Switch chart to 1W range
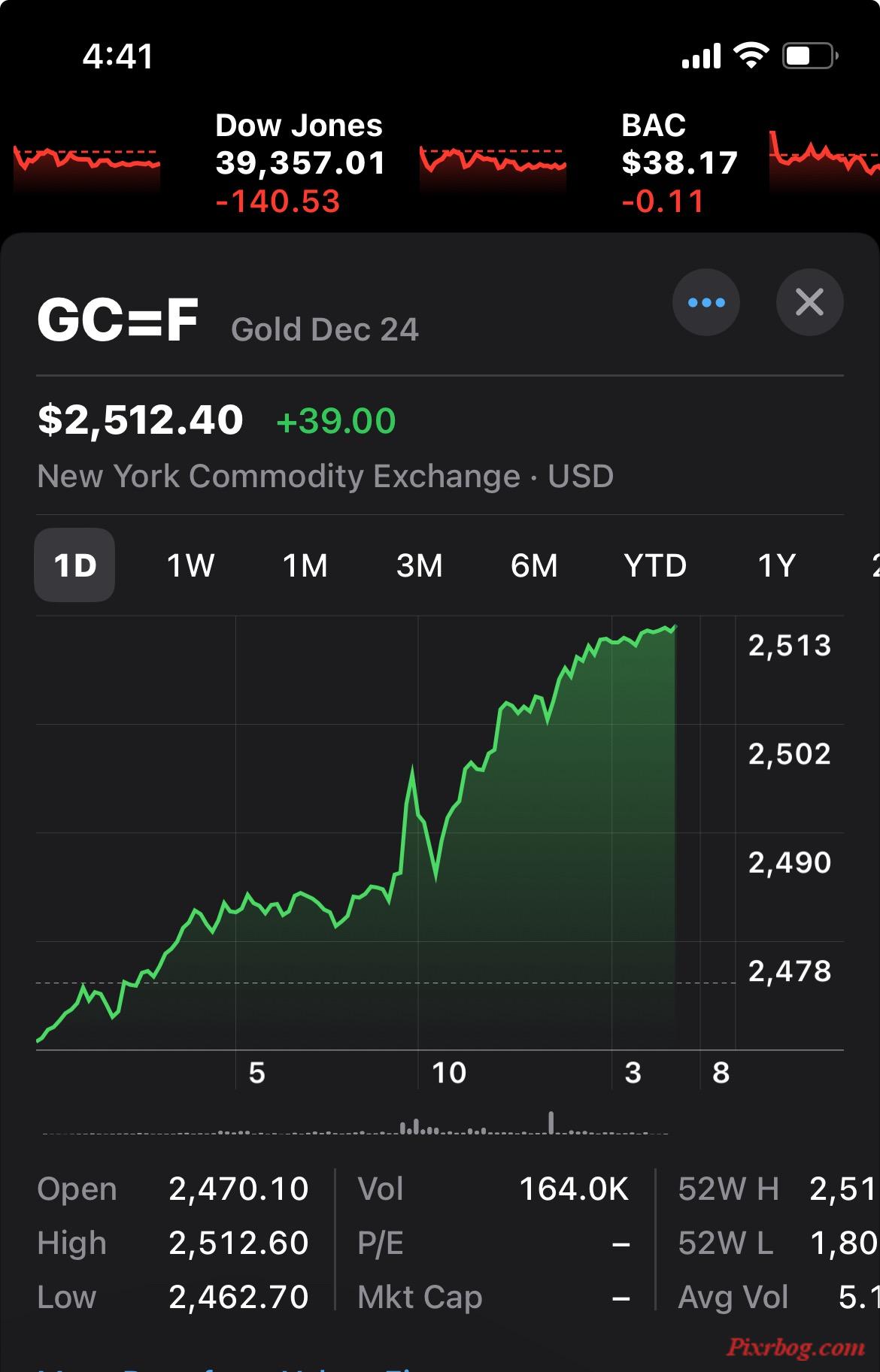 [190, 565]
